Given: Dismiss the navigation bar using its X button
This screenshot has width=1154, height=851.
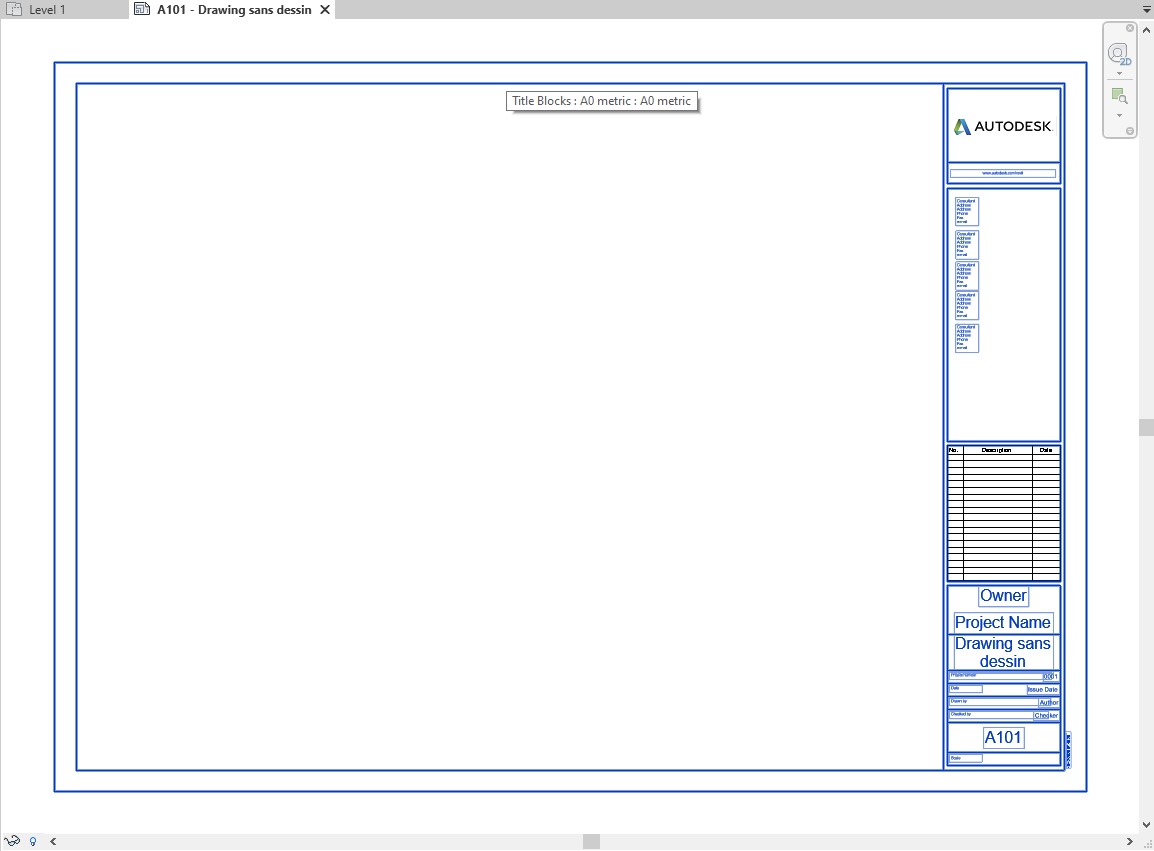Looking at the screenshot, I should point(1130,28).
